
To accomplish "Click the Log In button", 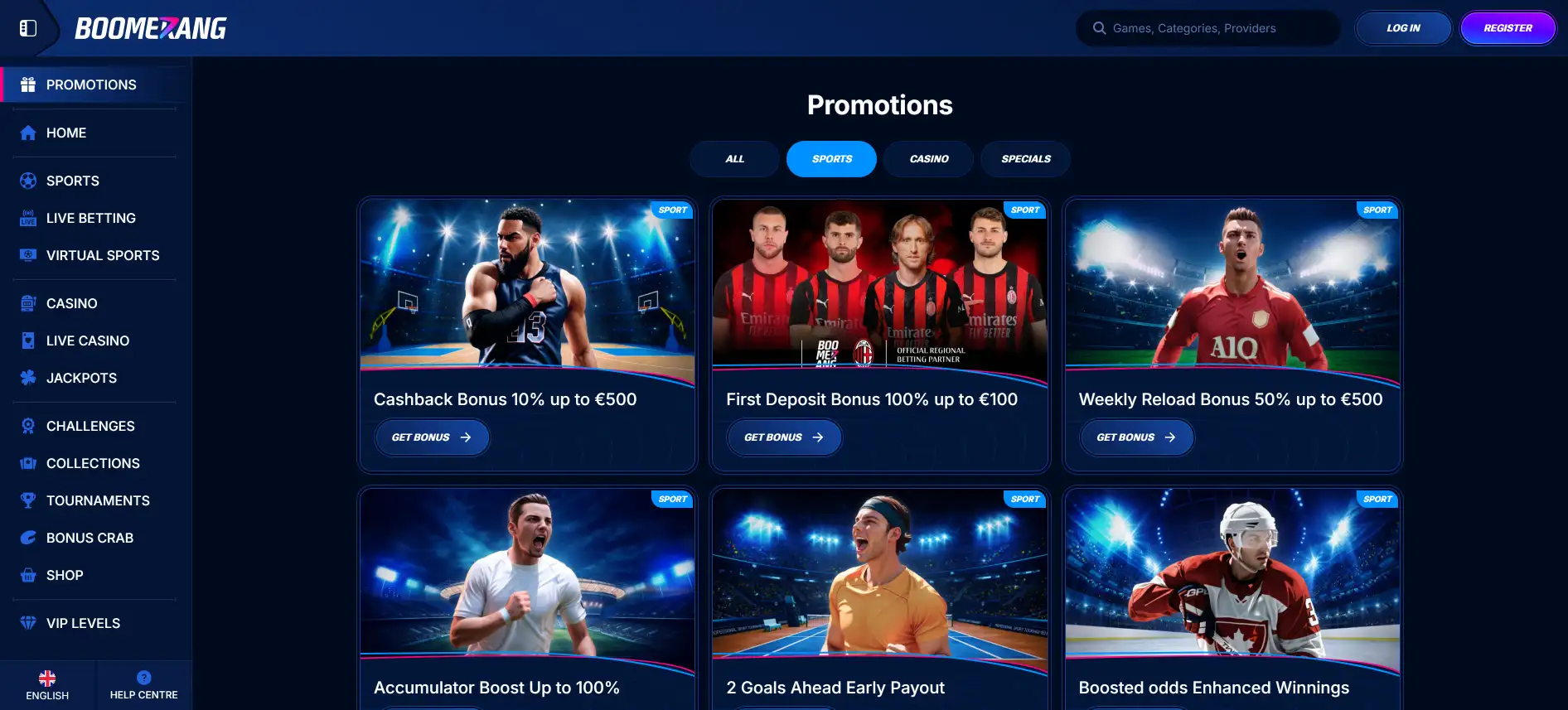I will 1403,28.
